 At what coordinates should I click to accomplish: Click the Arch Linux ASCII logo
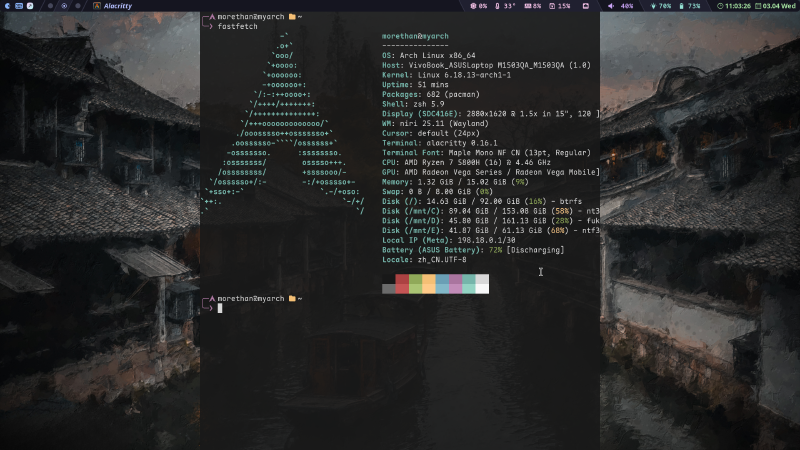[284, 123]
